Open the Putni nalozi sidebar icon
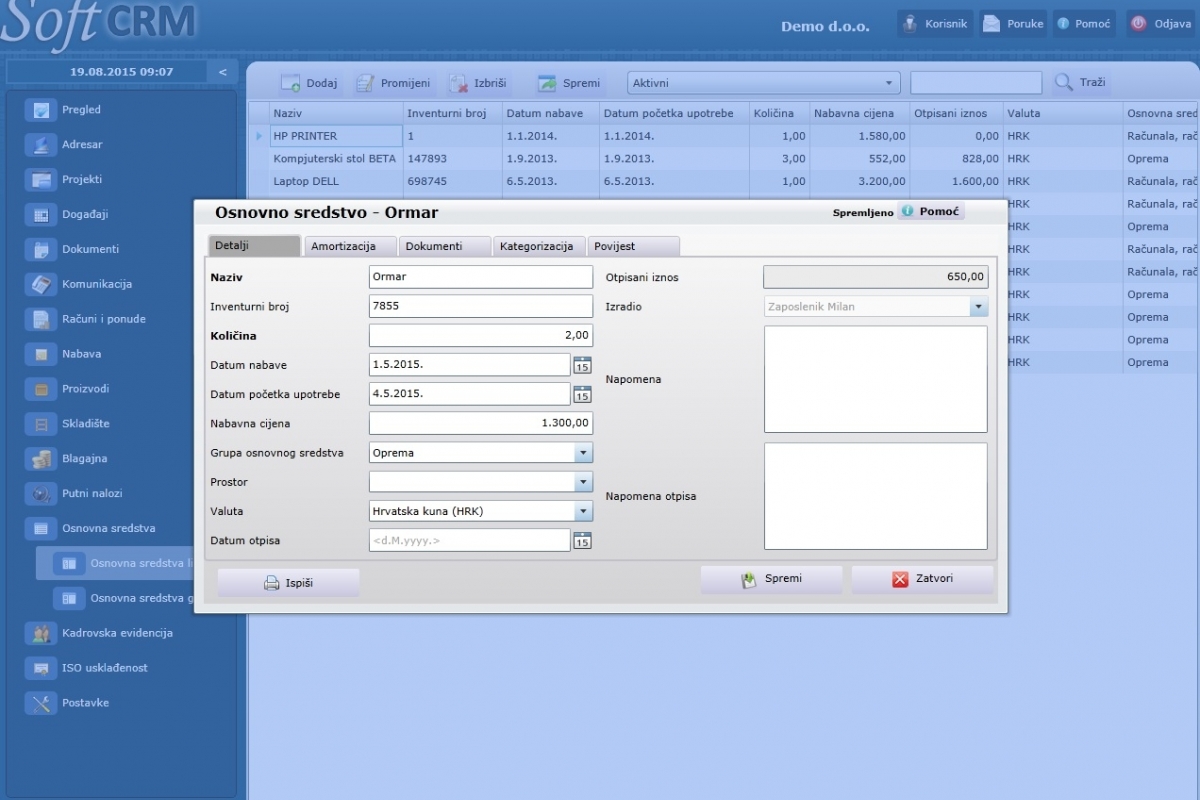This screenshot has width=1200, height=800. 41,494
